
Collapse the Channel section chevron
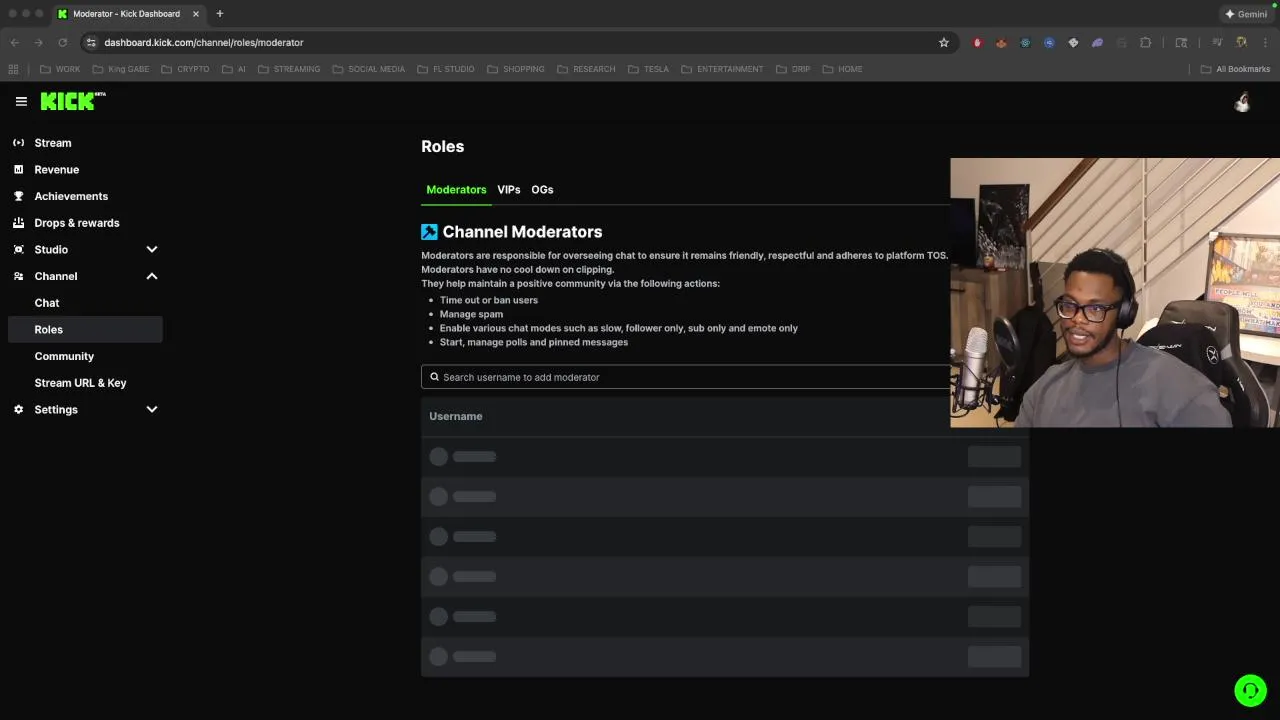click(152, 276)
